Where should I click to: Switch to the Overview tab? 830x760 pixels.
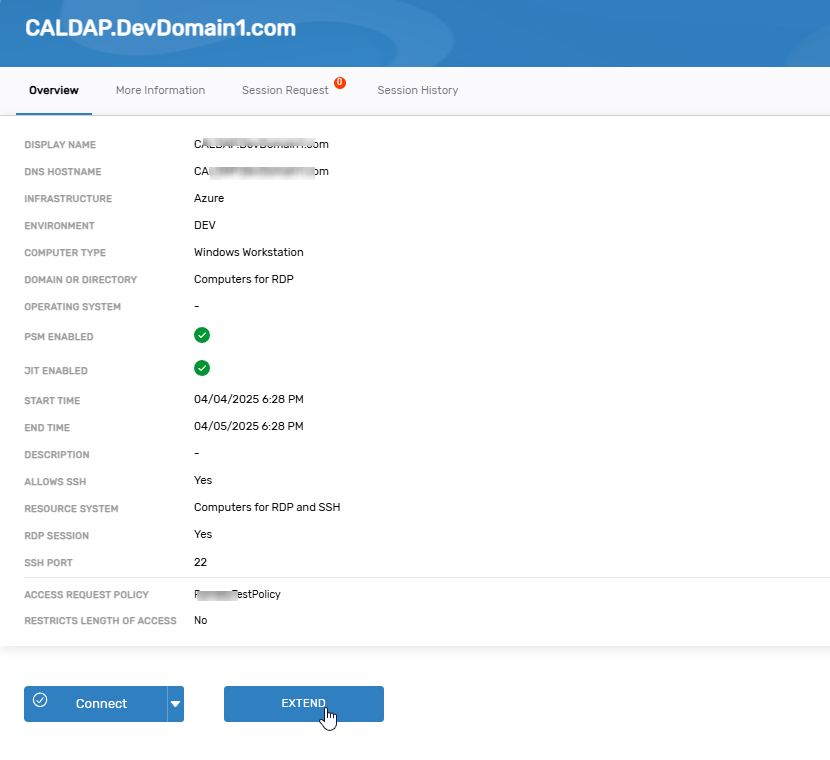click(54, 90)
